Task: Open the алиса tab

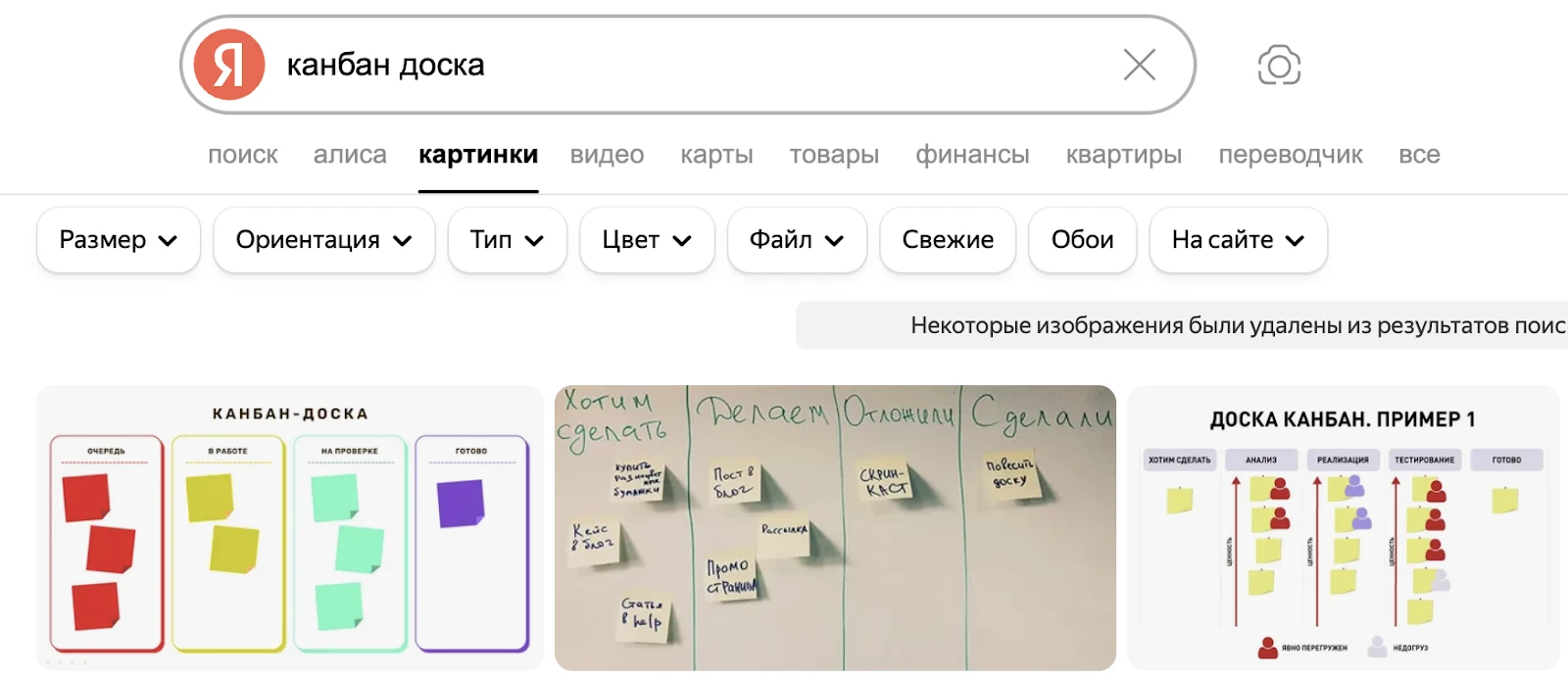Action: (350, 155)
